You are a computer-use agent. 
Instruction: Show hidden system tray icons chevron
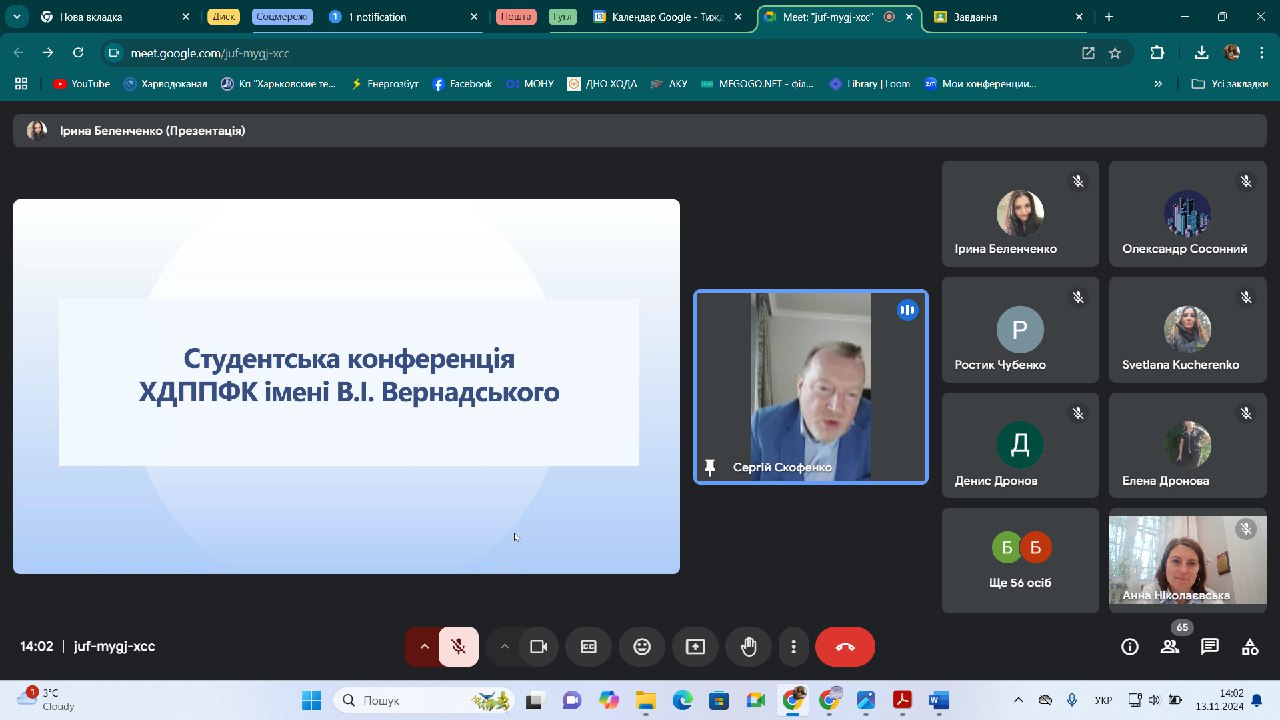pos(1019,700)
